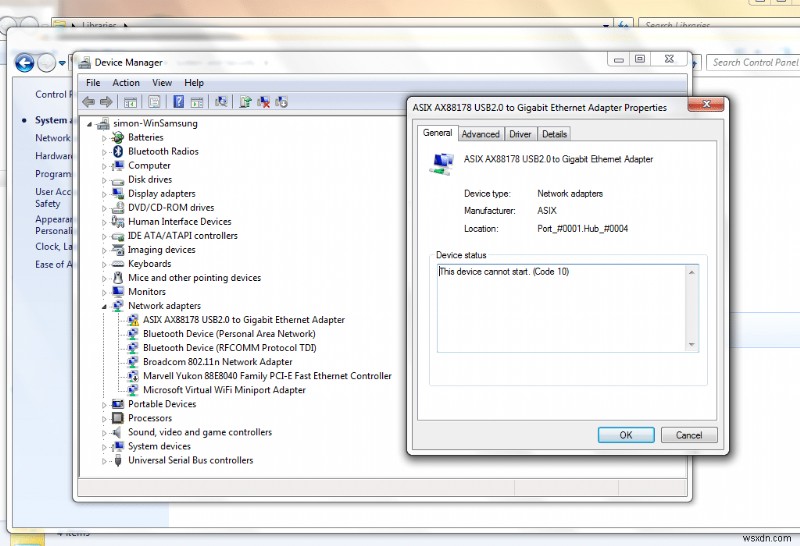Viewport: 800px width, 546px height.
Task: Collapse the Network adapters node
Action: click(x=104, y=306)
